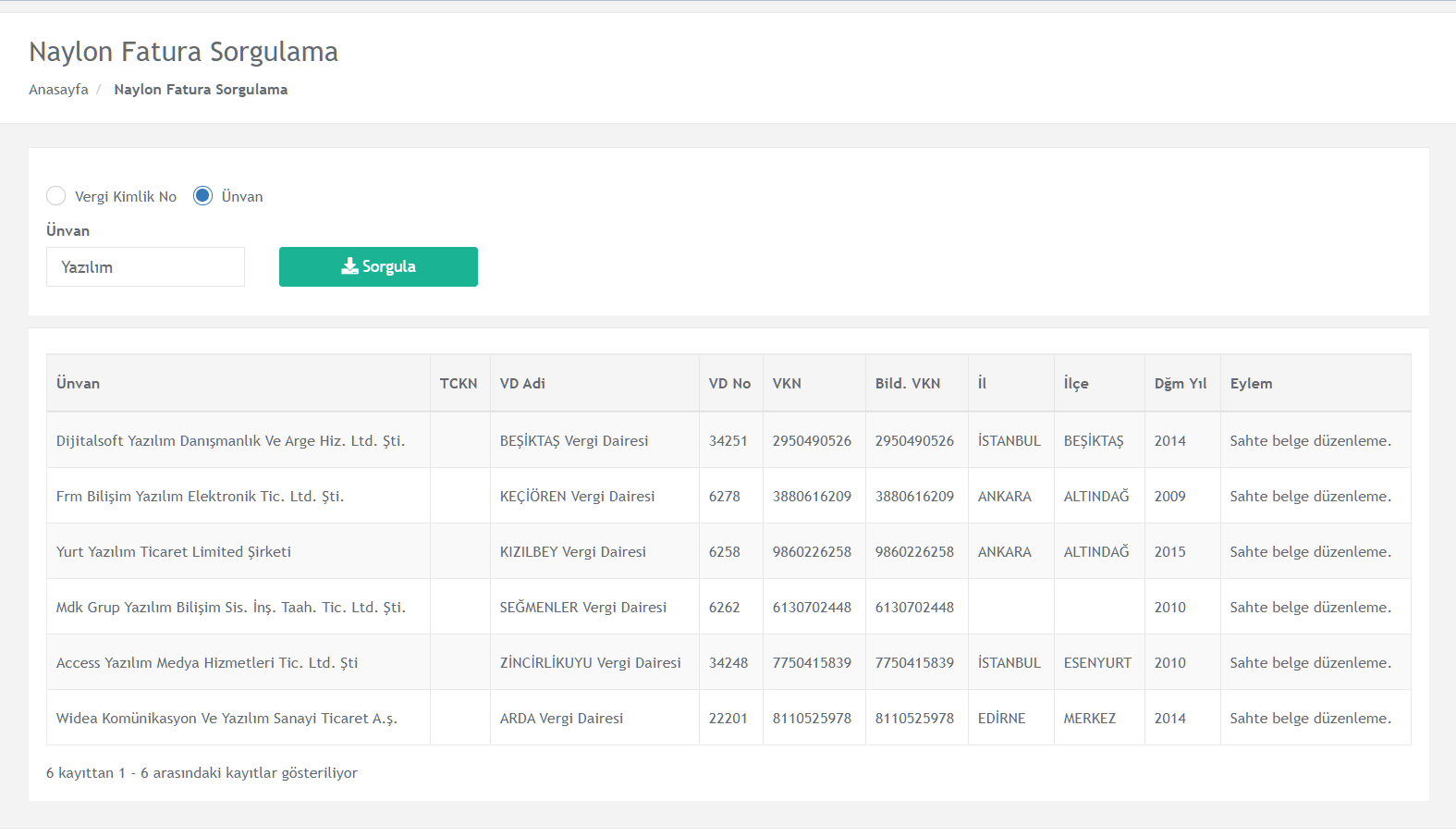Click the download icon on the Sorgula button

tap(349, 266)
